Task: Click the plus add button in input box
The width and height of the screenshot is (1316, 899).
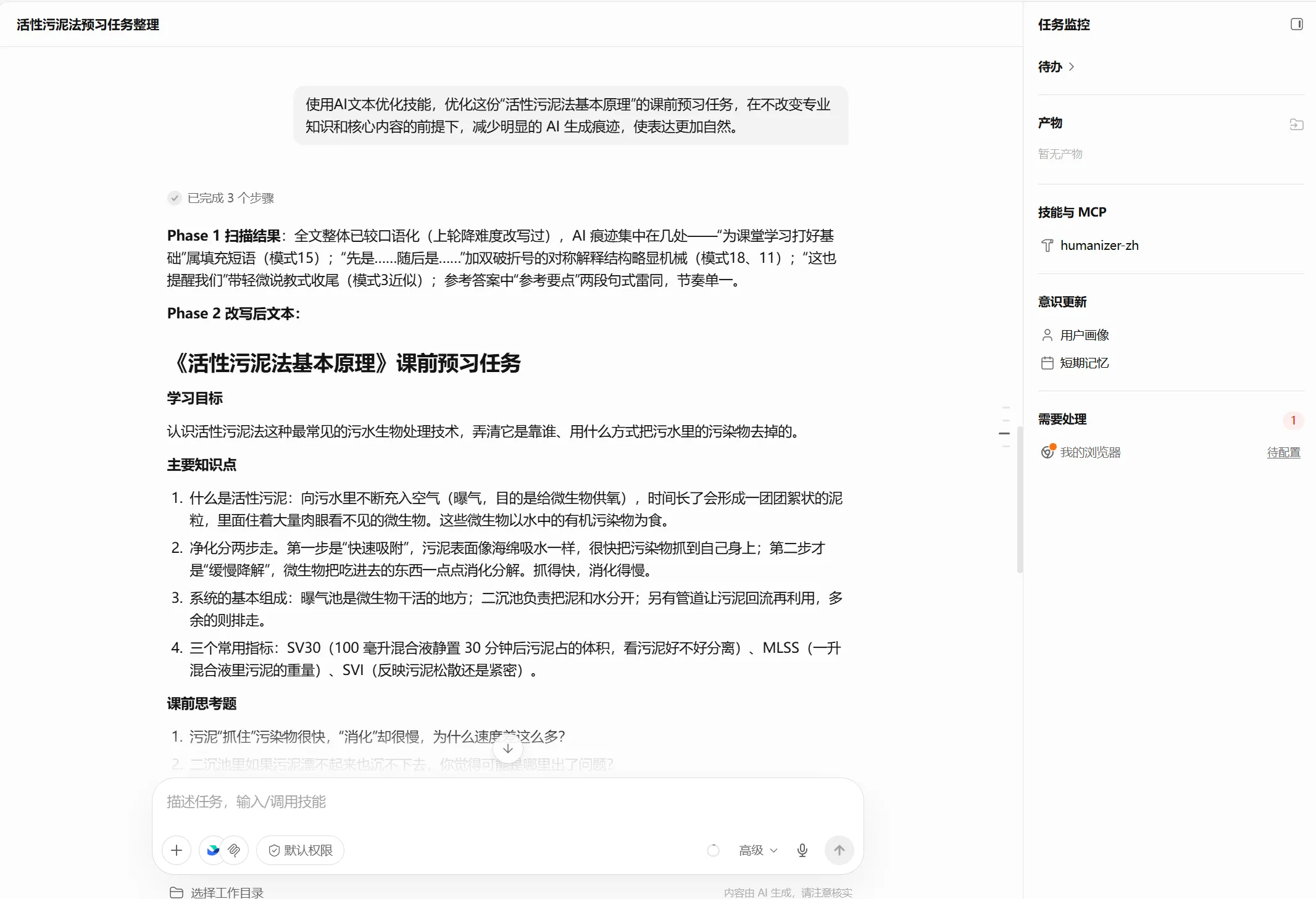Action: (177, 850)
